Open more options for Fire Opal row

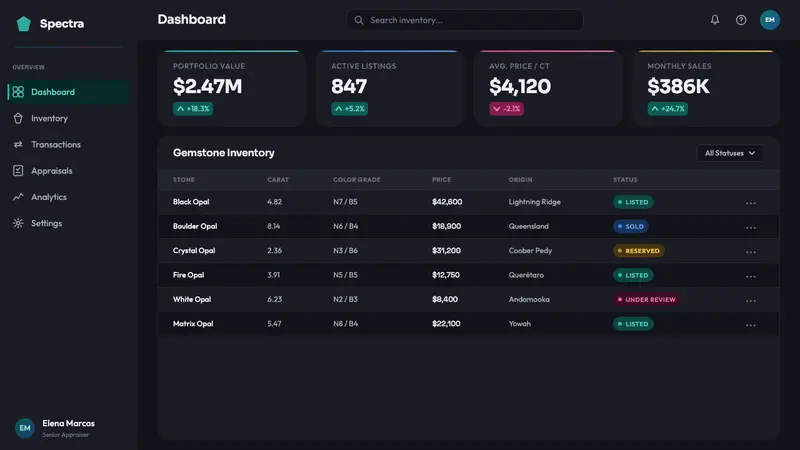click(751, 277)
